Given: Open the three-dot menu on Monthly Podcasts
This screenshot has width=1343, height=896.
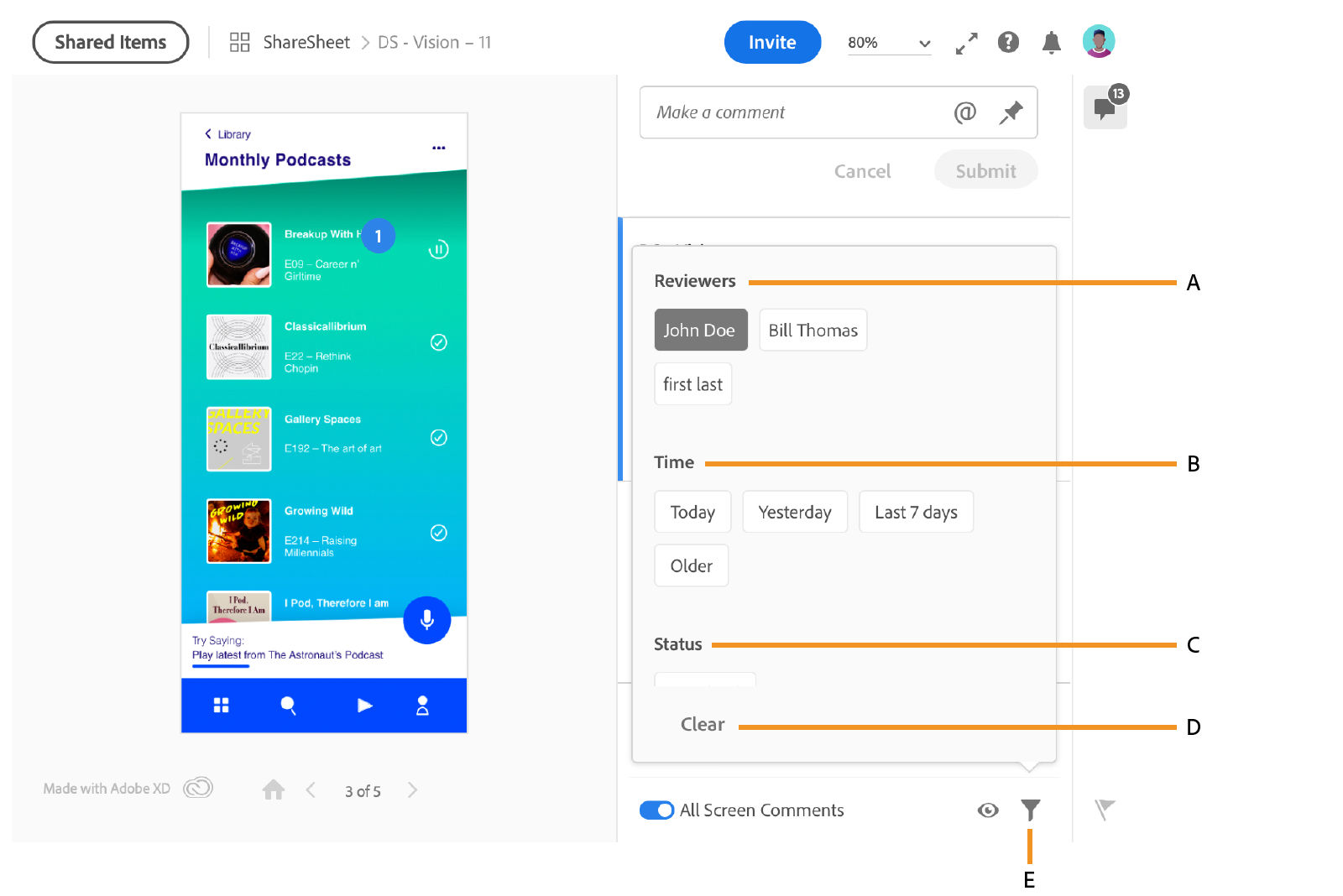Looking at the screenshot, I should (438, 148).
